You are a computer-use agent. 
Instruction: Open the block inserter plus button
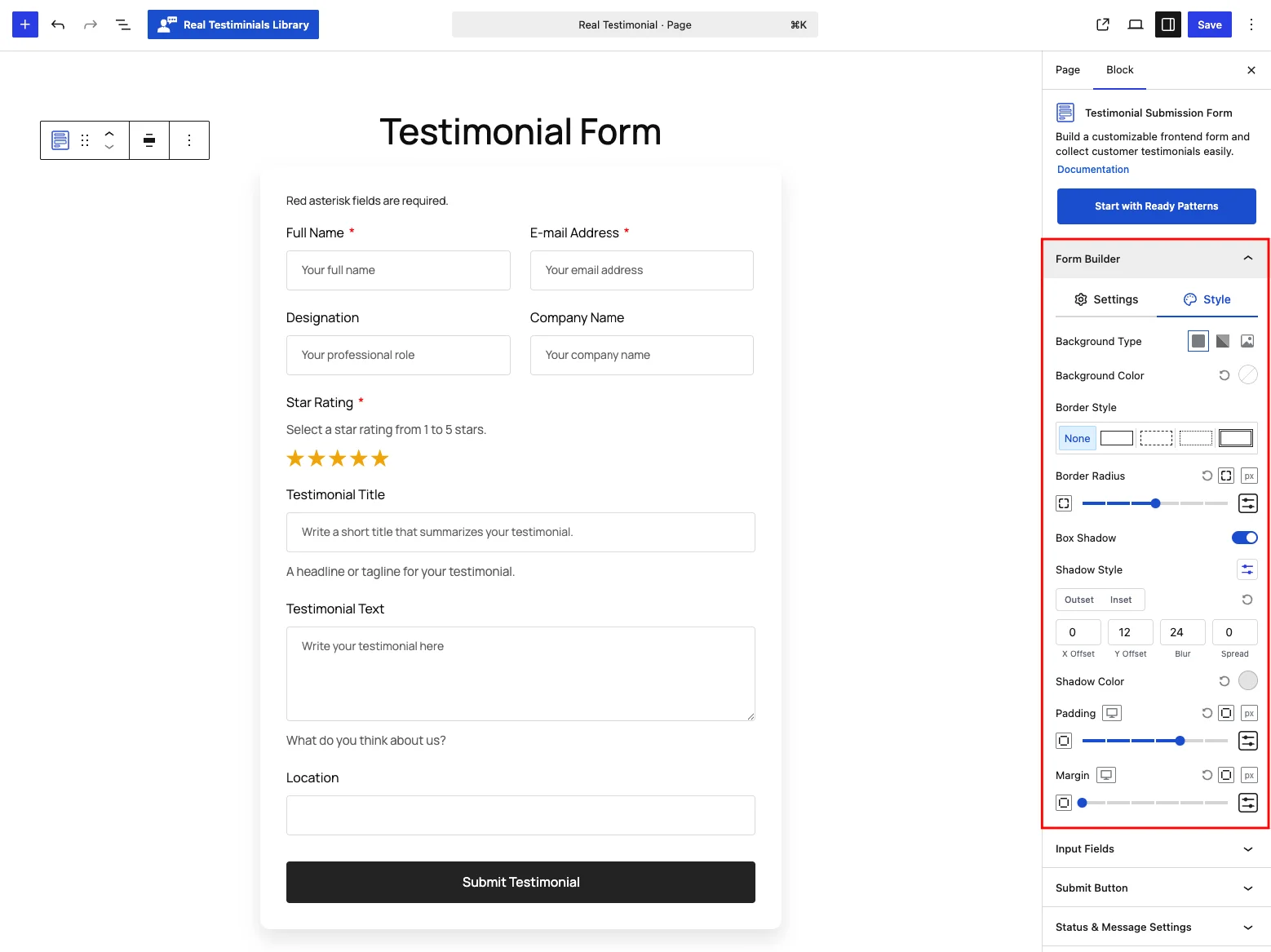[x=25, y=24]
